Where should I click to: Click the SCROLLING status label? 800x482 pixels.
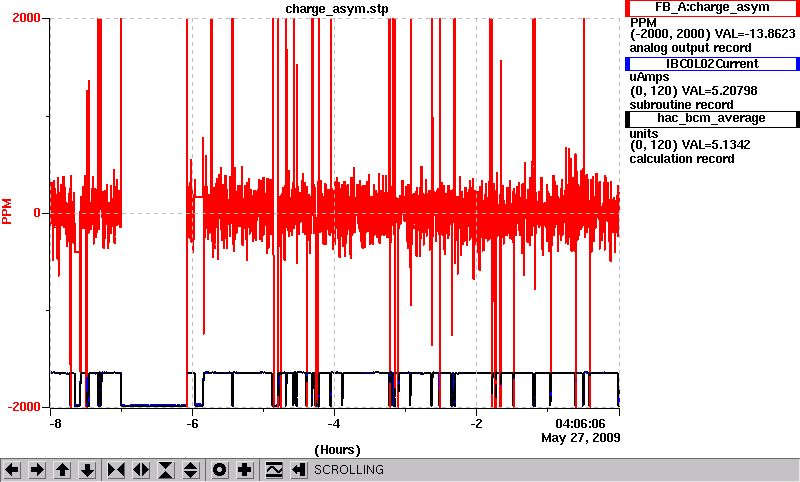(x=348, y=470)
